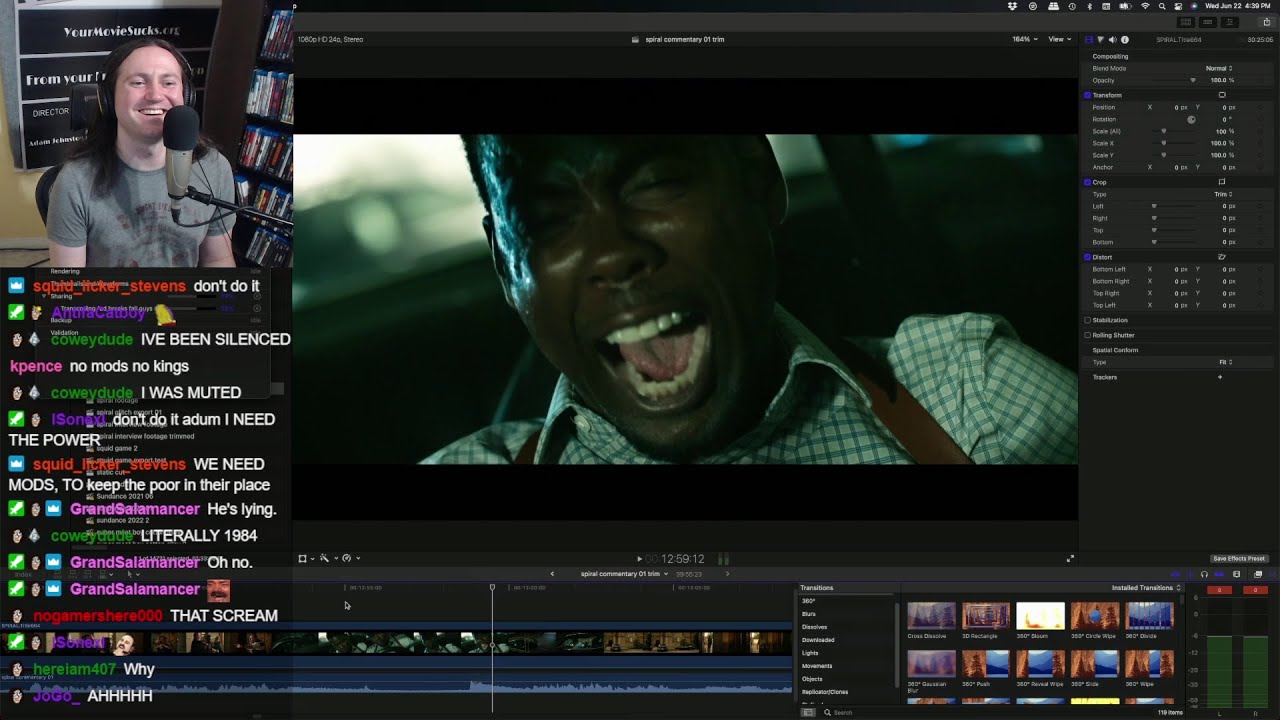Open the Installed Transitions dropdown
This screenshot has width=1280, height=720.
(1146, 588)
